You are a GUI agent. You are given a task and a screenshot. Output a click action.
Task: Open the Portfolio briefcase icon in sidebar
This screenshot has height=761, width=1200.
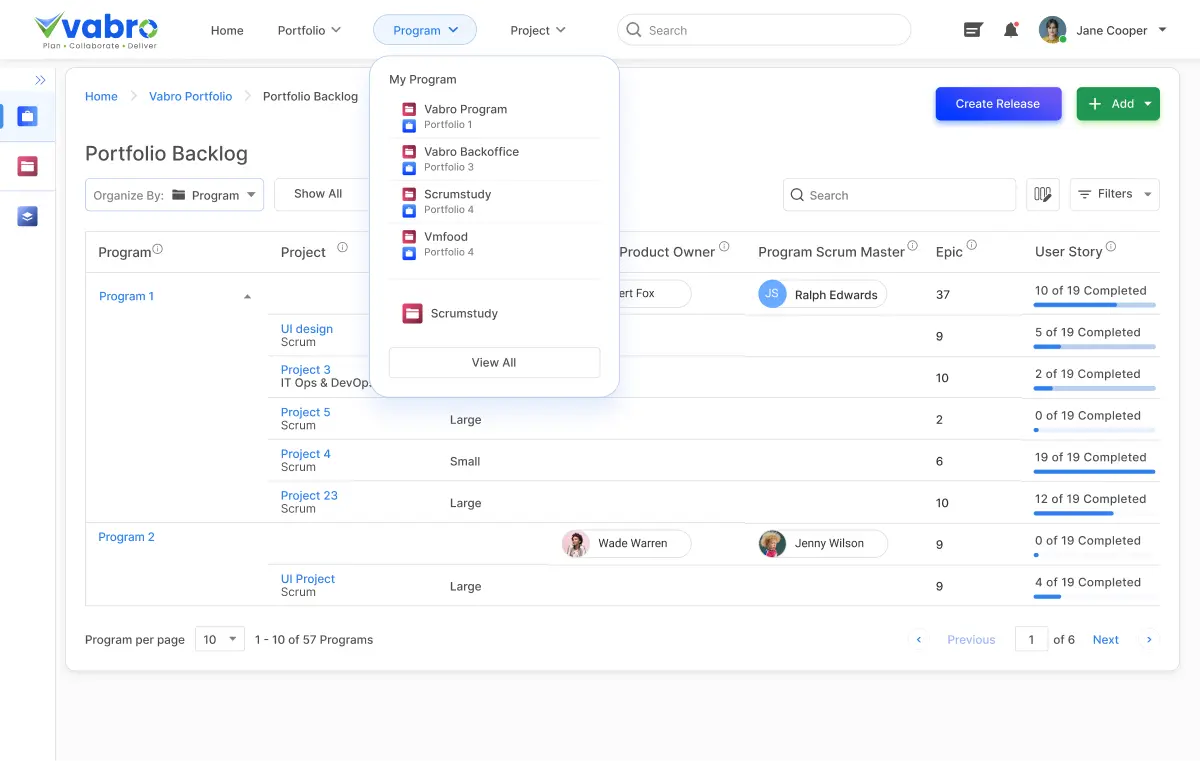(x=28, y=115)
